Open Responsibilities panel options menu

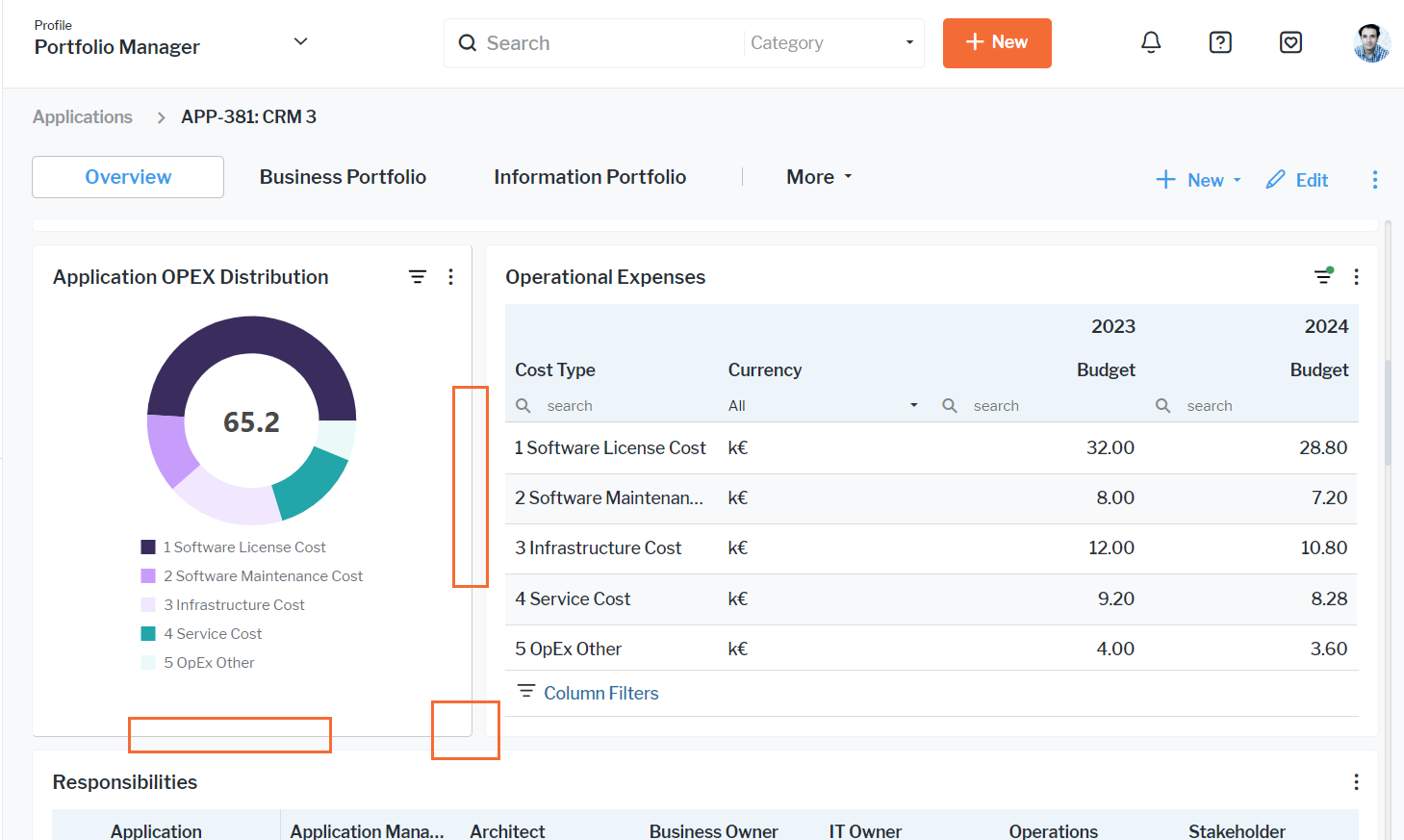coord(1356,782)
